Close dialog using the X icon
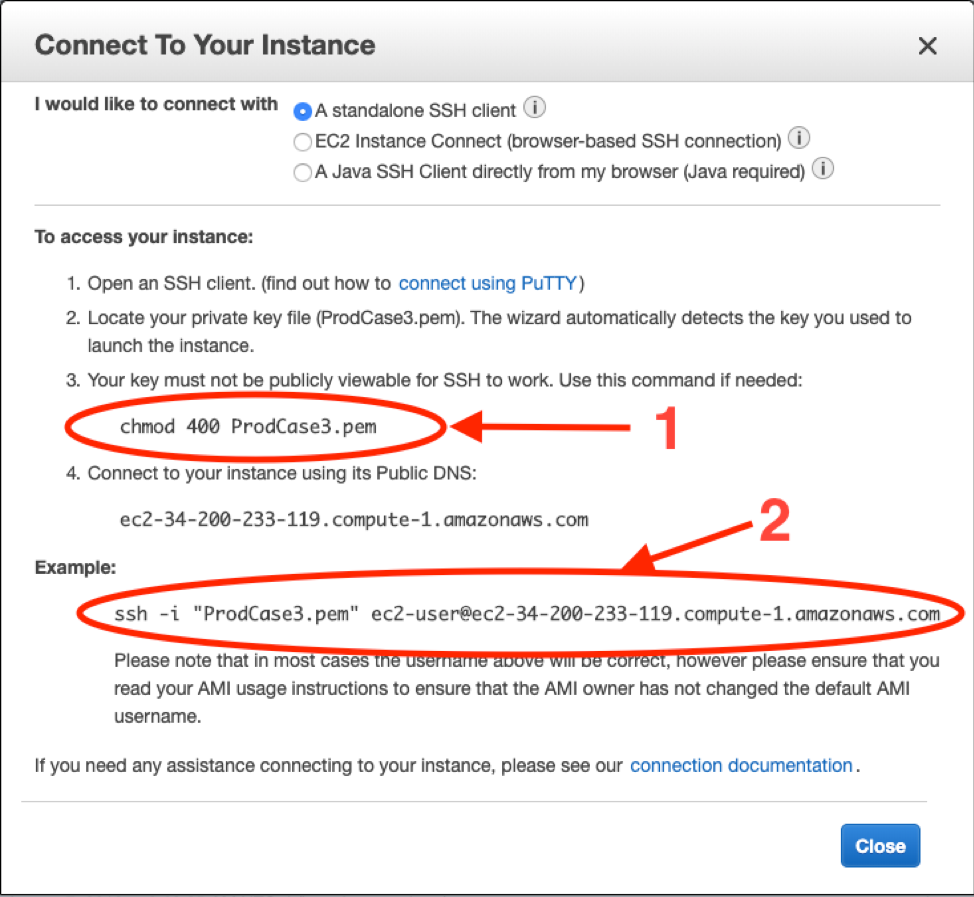974x897 pixels. point(928,46)
